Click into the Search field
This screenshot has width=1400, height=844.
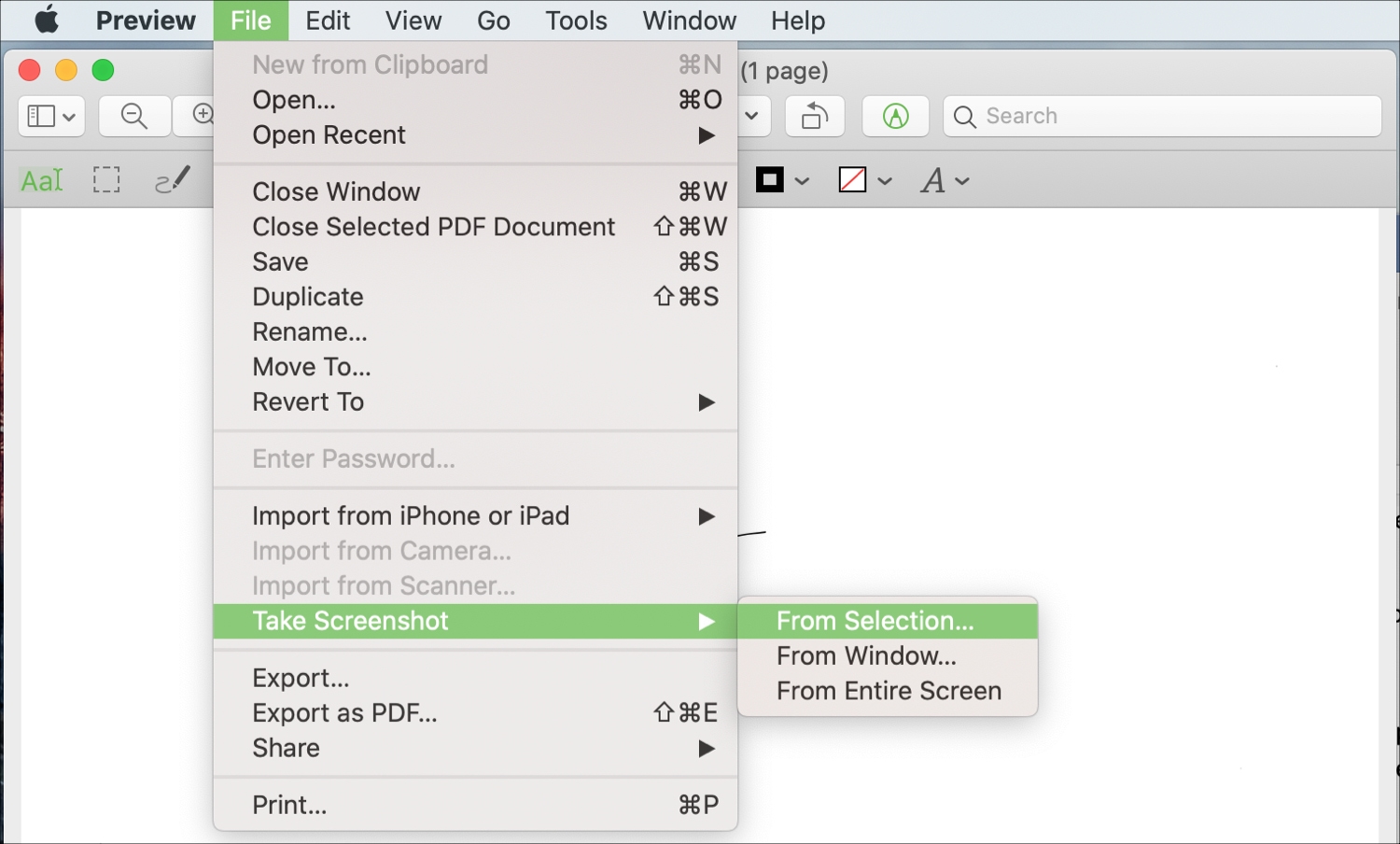pos(1162,116)
